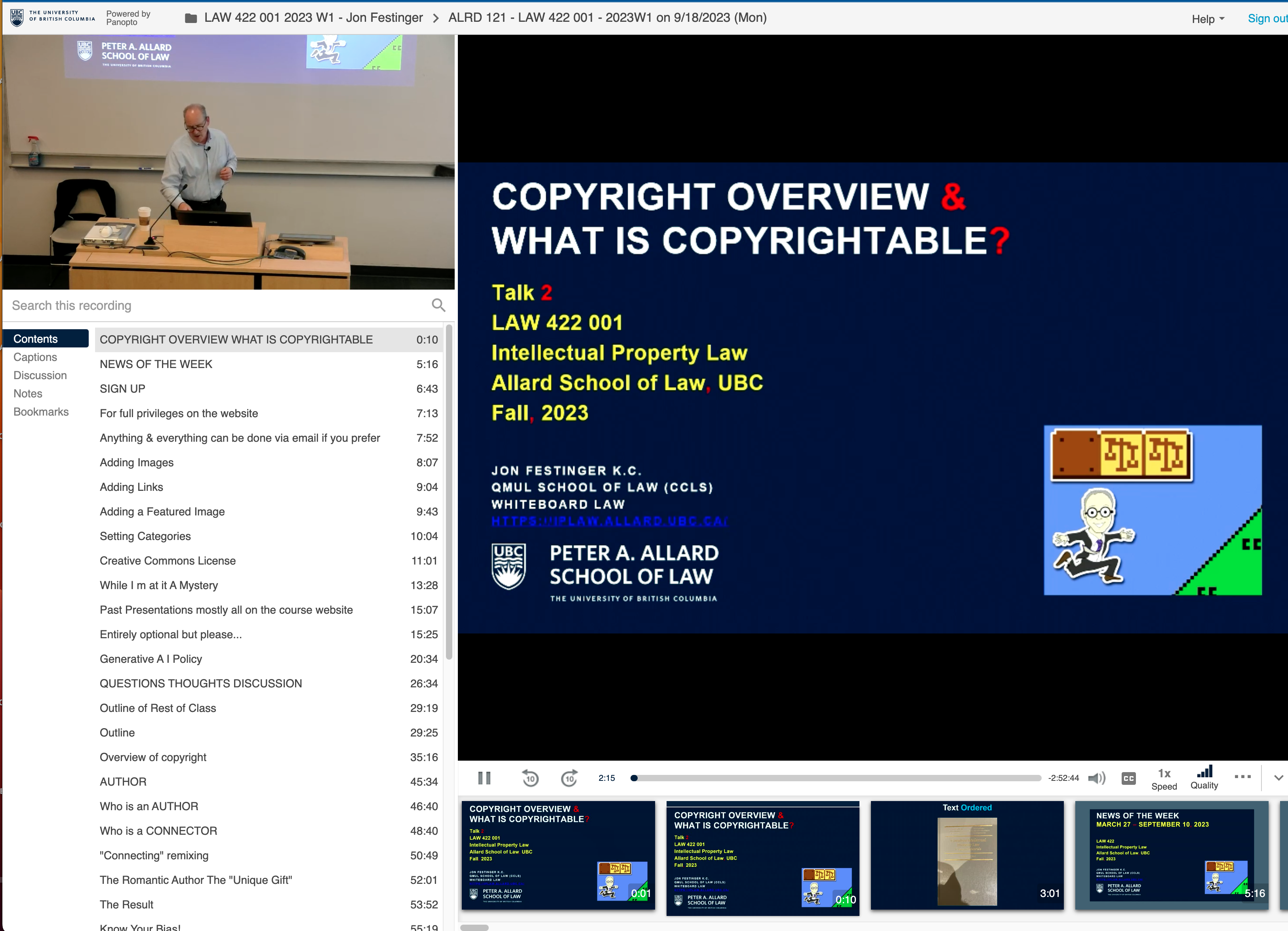The image size is (1288, 931).
Task: Click the main slide video area
Action: tap(873, 398)
